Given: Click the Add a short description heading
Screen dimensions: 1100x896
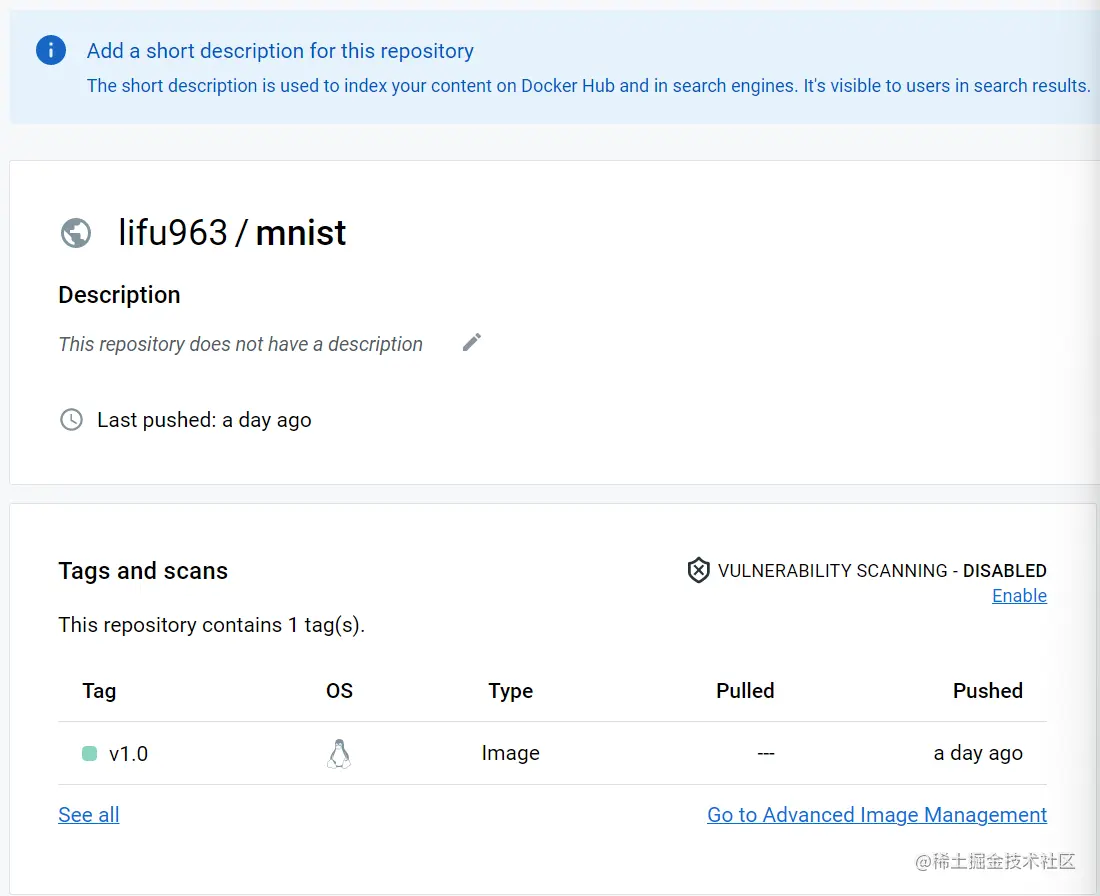Looking at the screenshot, I should [x=280, y=51].
